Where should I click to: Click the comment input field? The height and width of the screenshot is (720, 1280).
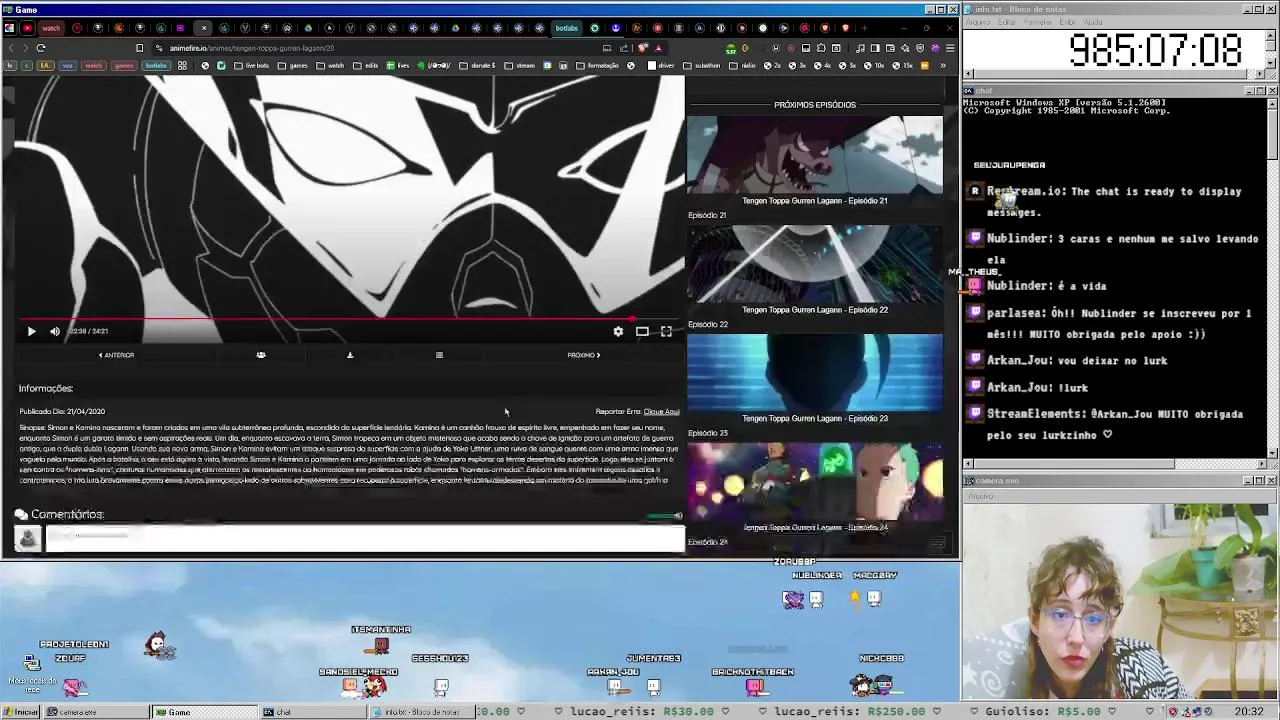click(365, 538)
